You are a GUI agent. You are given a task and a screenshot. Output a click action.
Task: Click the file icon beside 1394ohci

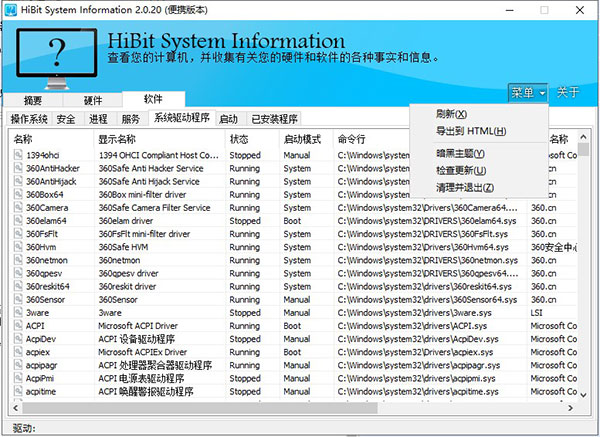coord(18,155)
